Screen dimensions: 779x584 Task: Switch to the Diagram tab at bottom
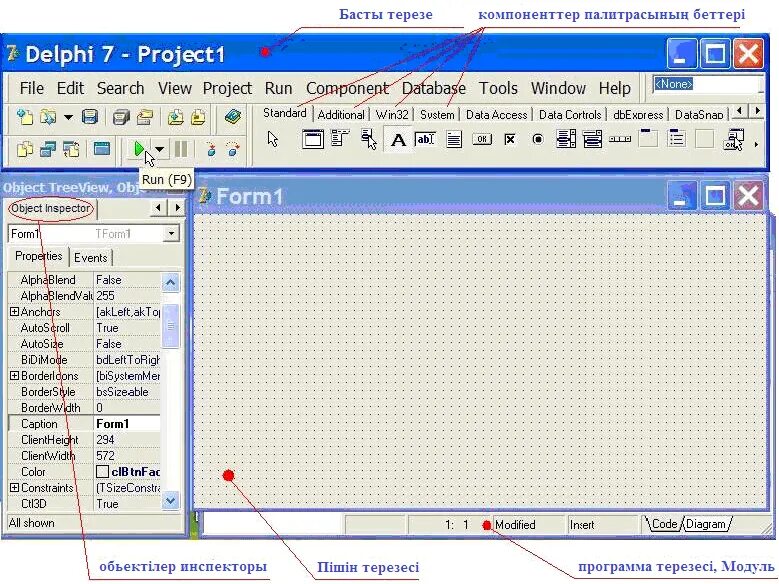[x=706, y=524]
